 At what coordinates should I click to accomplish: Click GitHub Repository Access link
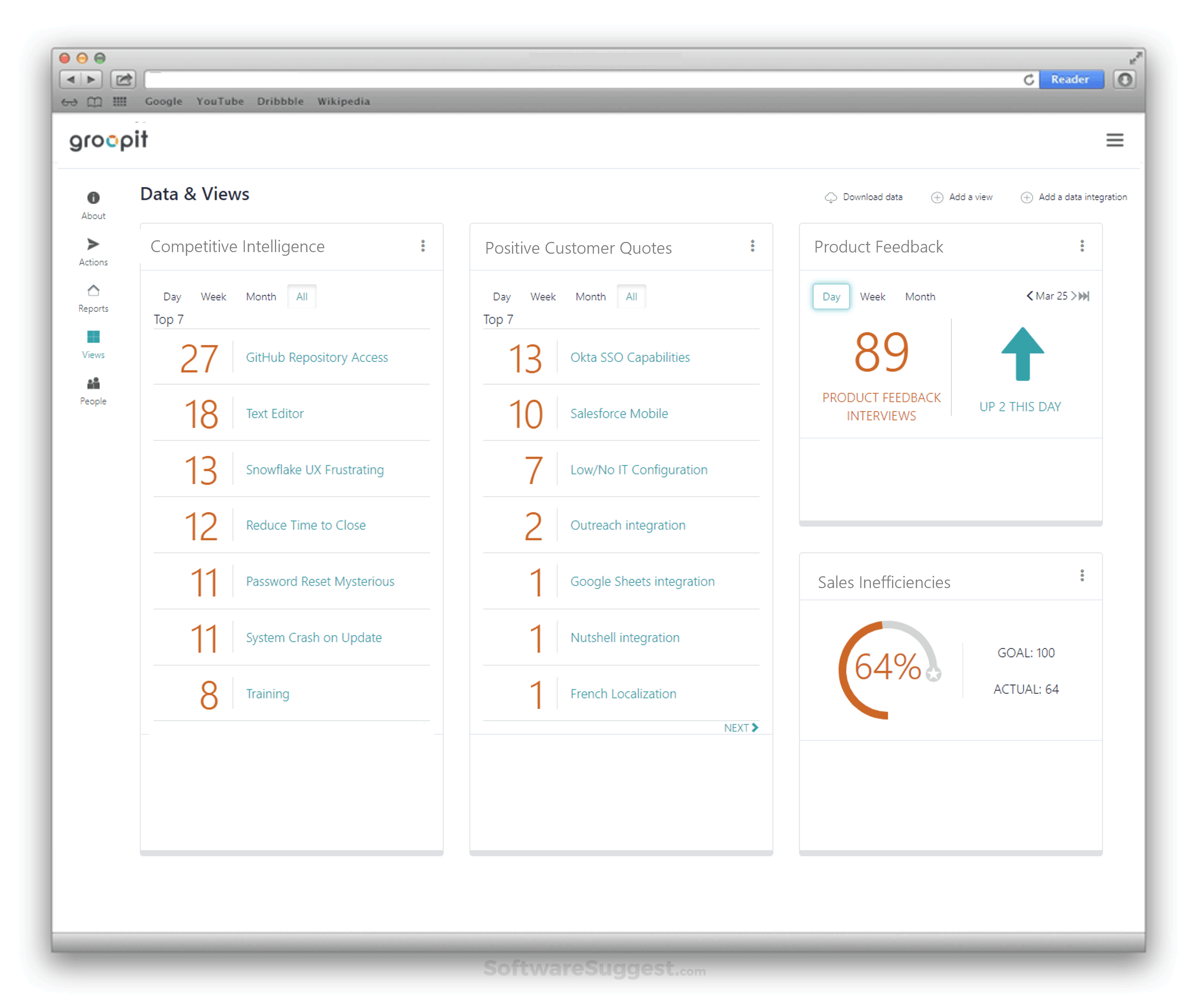pyautogui.click(x=316, y=358)
